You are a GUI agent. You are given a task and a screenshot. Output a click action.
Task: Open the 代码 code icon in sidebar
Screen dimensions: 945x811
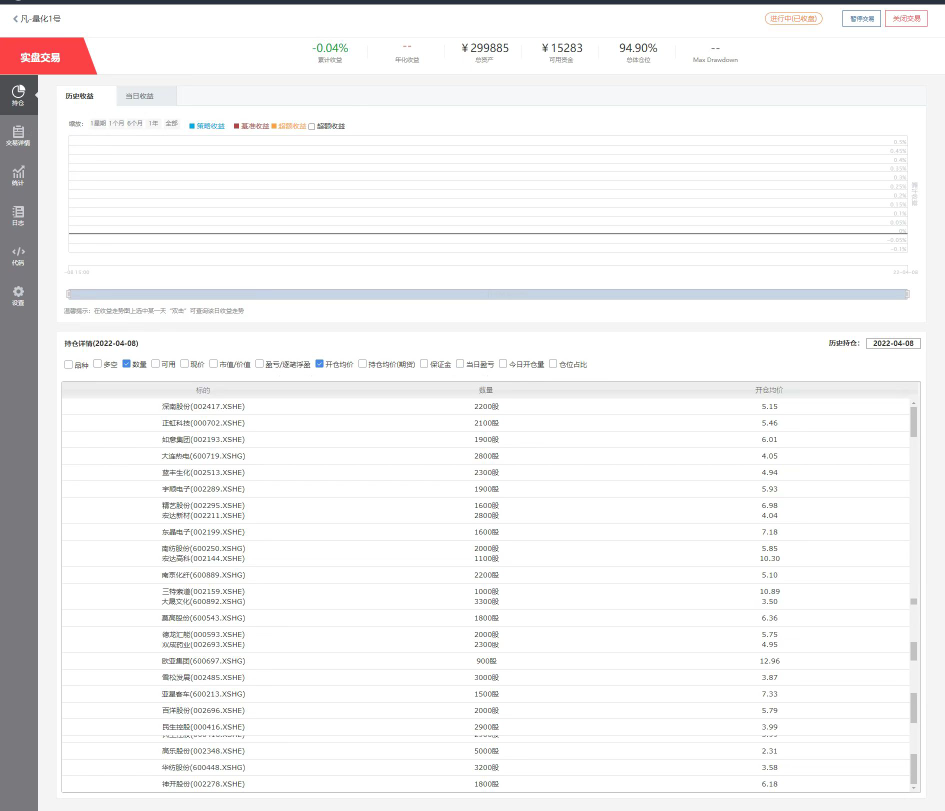click(18, 253)
